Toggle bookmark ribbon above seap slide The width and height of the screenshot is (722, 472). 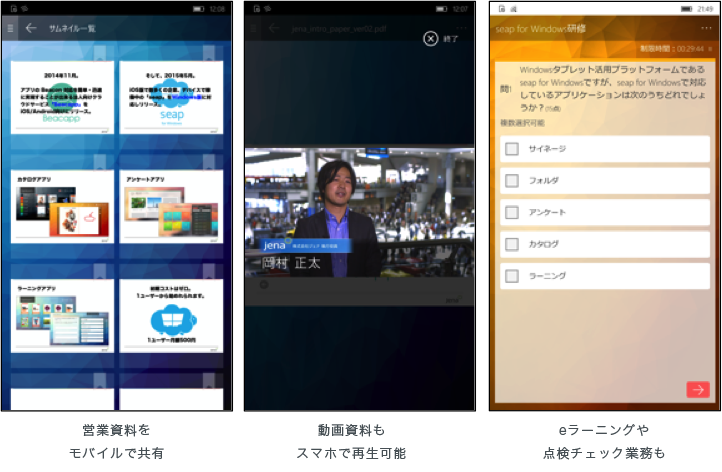point(209,52)
